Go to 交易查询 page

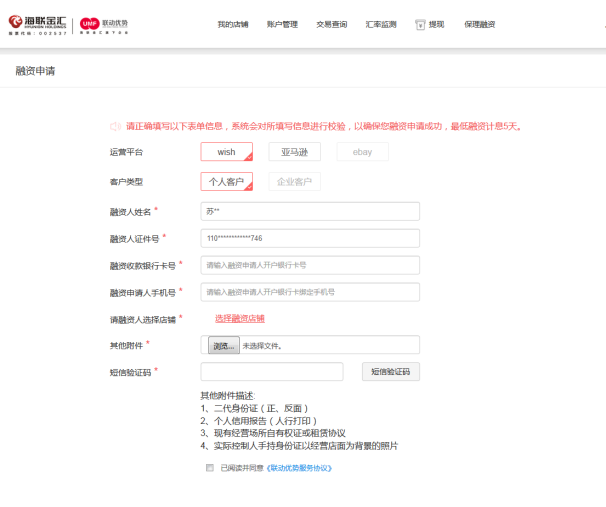point(331,24)
